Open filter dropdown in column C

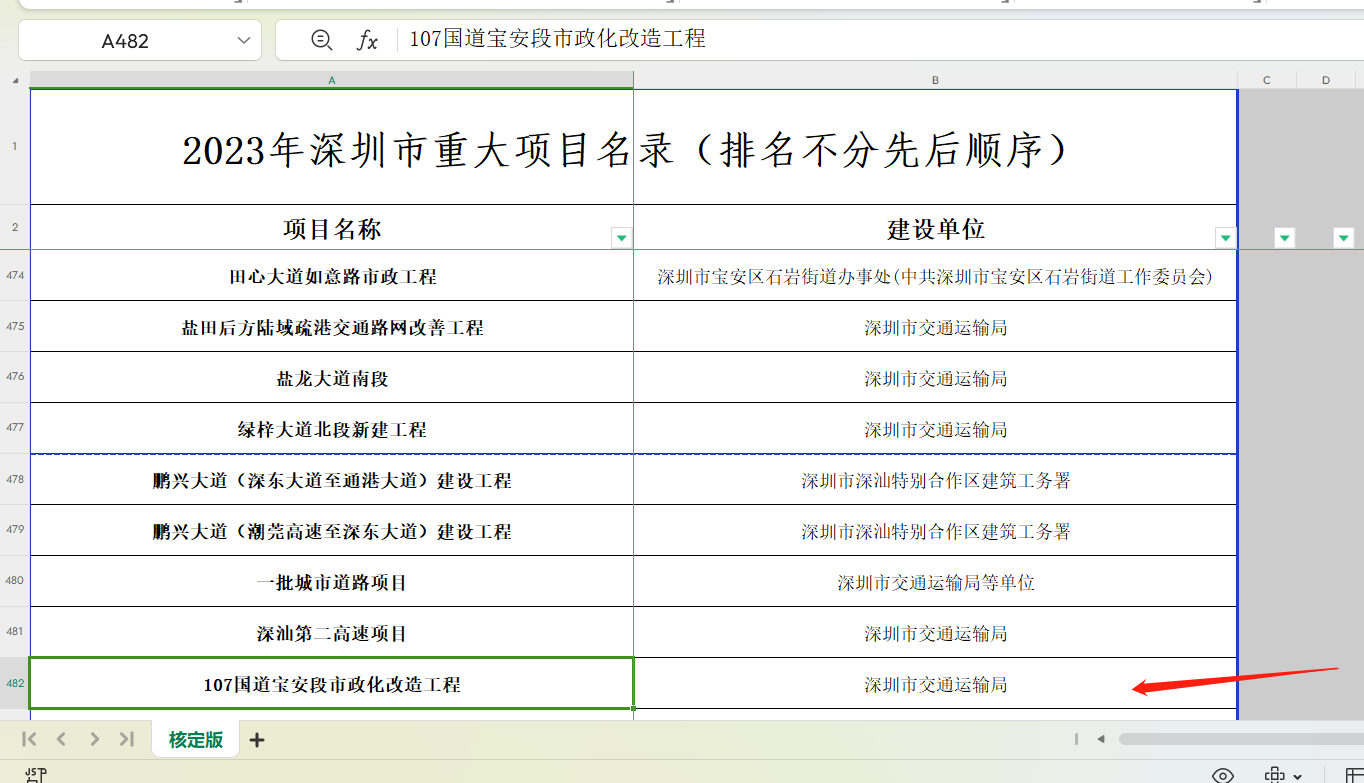(x=1285, y=238)
